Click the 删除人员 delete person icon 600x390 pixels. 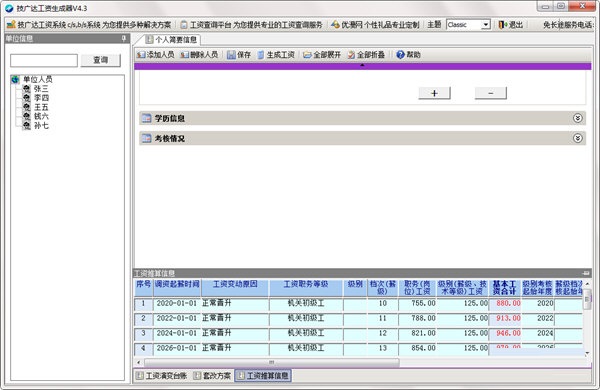click(185, 55)
